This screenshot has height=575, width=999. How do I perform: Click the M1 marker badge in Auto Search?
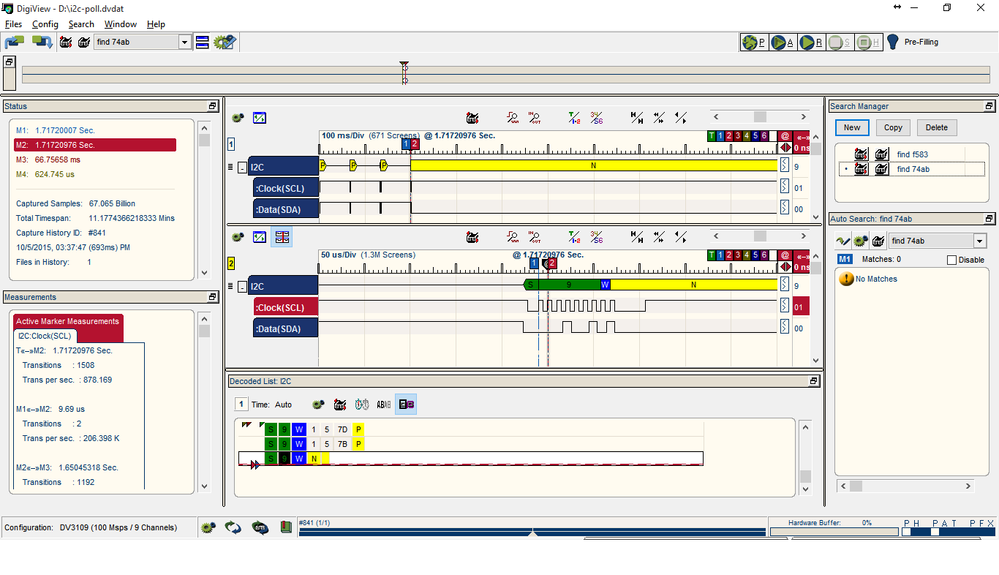(x=844, y=259)
